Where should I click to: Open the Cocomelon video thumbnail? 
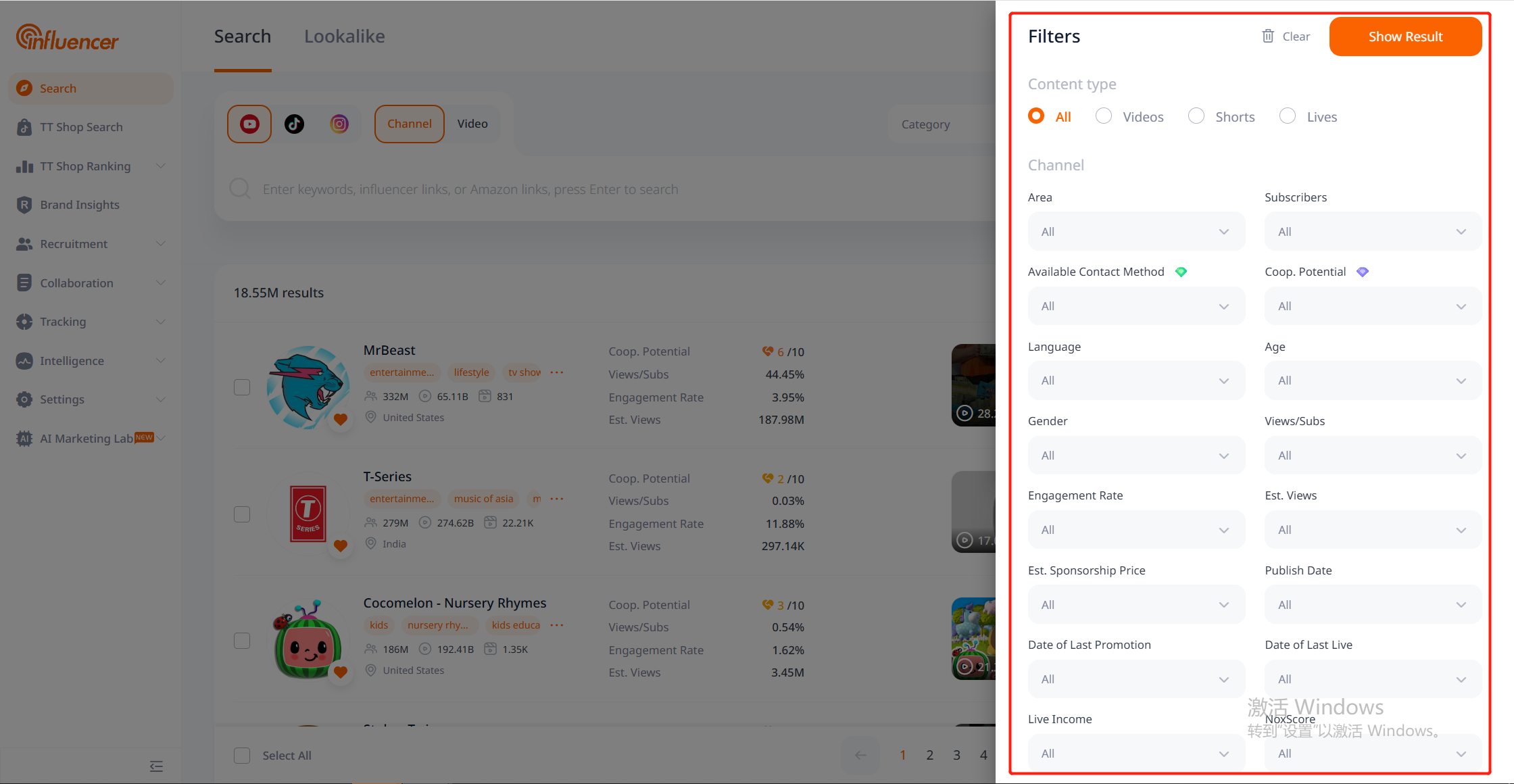pyautogui.click(x=974, y=639)
